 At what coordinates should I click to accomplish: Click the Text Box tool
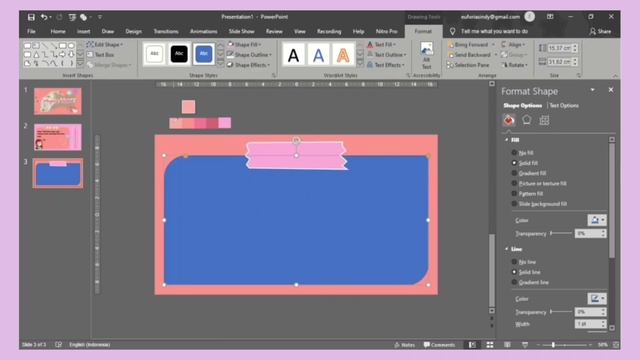click(100, 55)
